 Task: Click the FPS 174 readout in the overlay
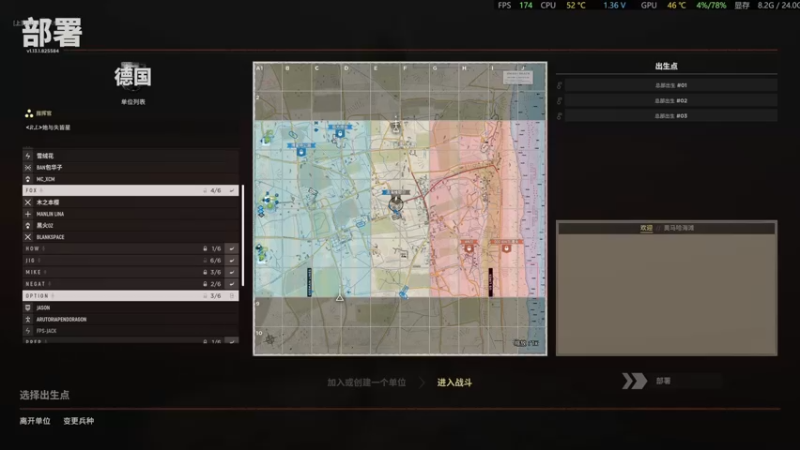pos(515,5)
